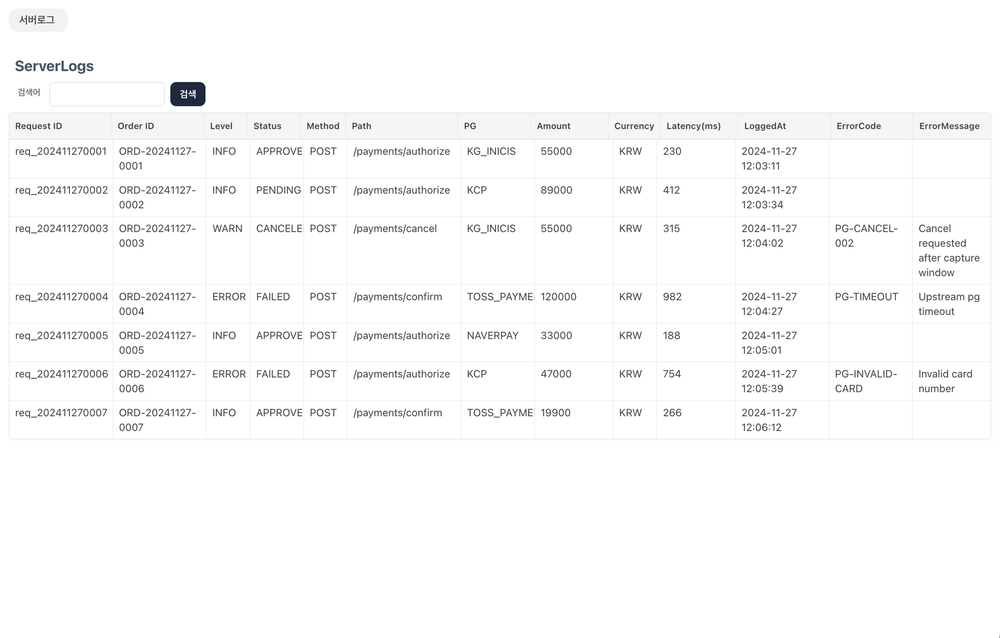Click request ID req_202411270004
This screenshot has height=638, width=1000.
coord(61,297)
